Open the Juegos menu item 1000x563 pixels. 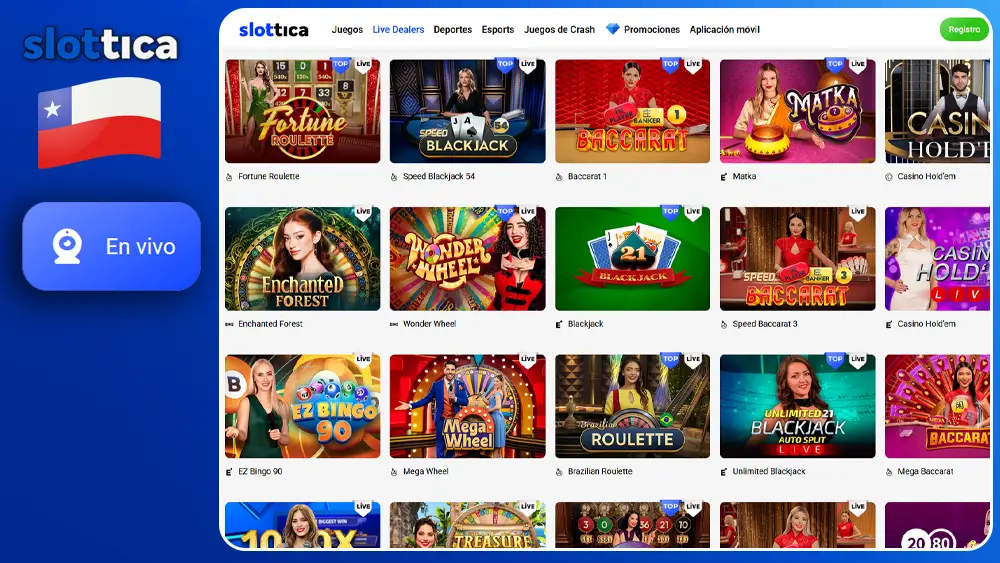(x=347, y=29)
